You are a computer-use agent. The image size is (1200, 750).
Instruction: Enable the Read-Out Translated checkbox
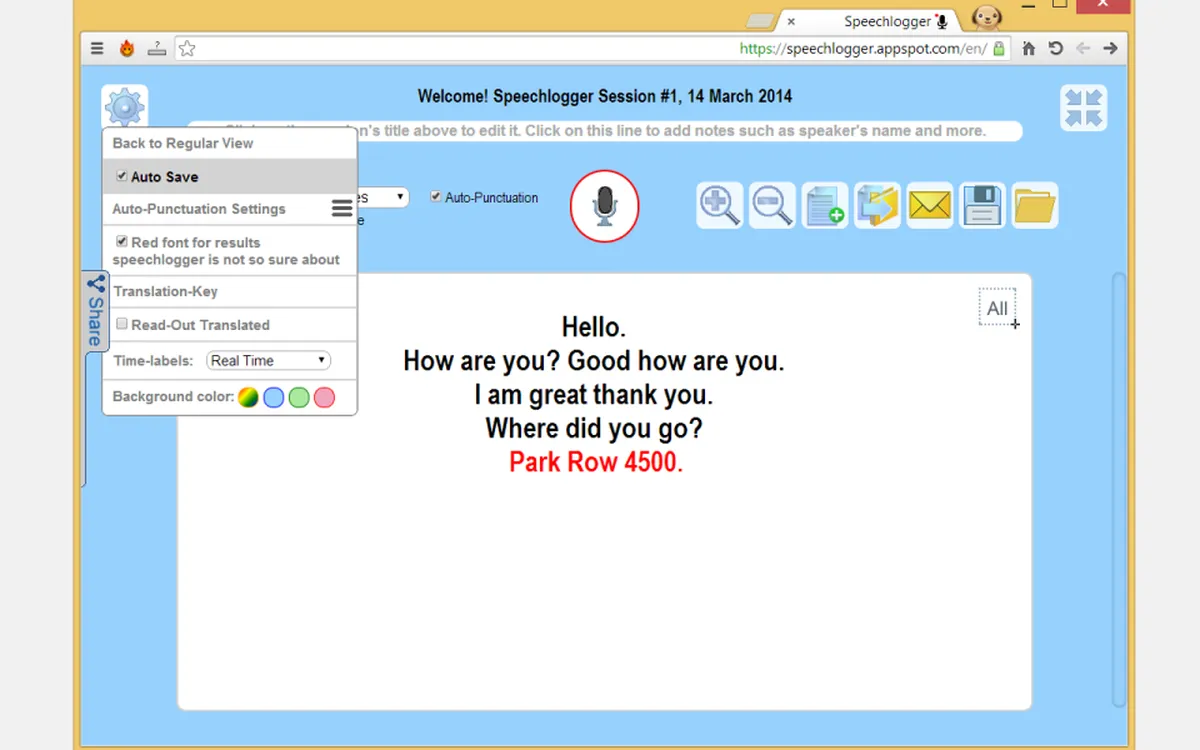122,324
